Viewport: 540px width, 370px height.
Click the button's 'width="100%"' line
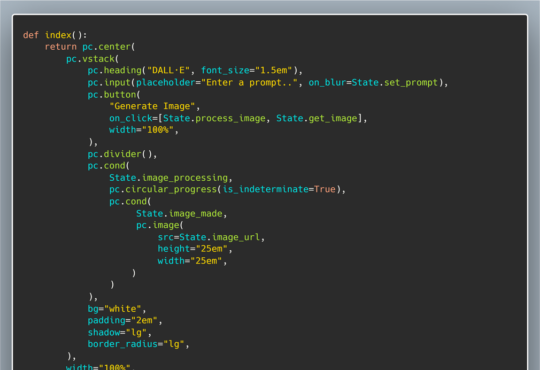point(144,130)
